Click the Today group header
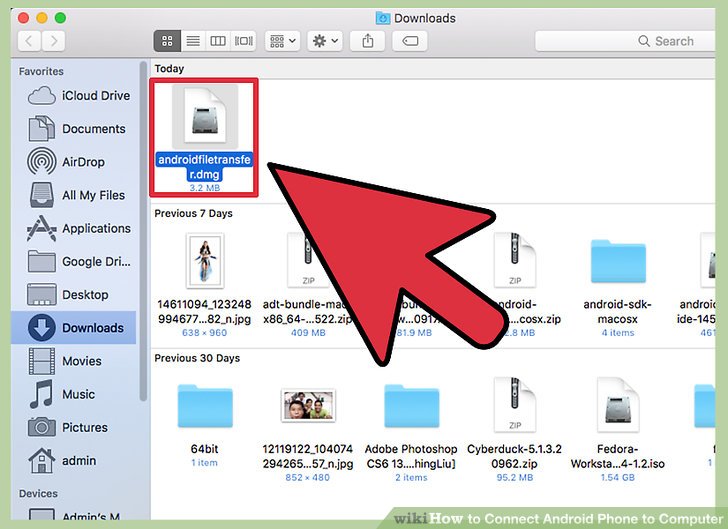The width and height of the screenshot is (728, 529). [x=169, y=69]
